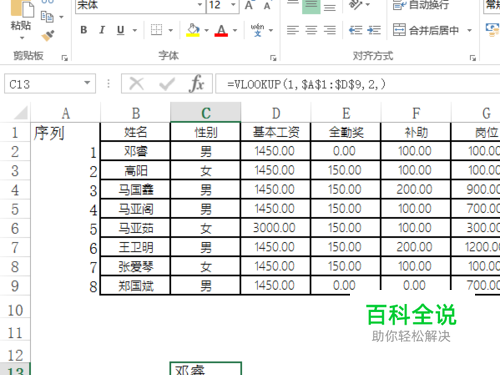
Task: Apply the red font color
Action: tap(221, 30)
